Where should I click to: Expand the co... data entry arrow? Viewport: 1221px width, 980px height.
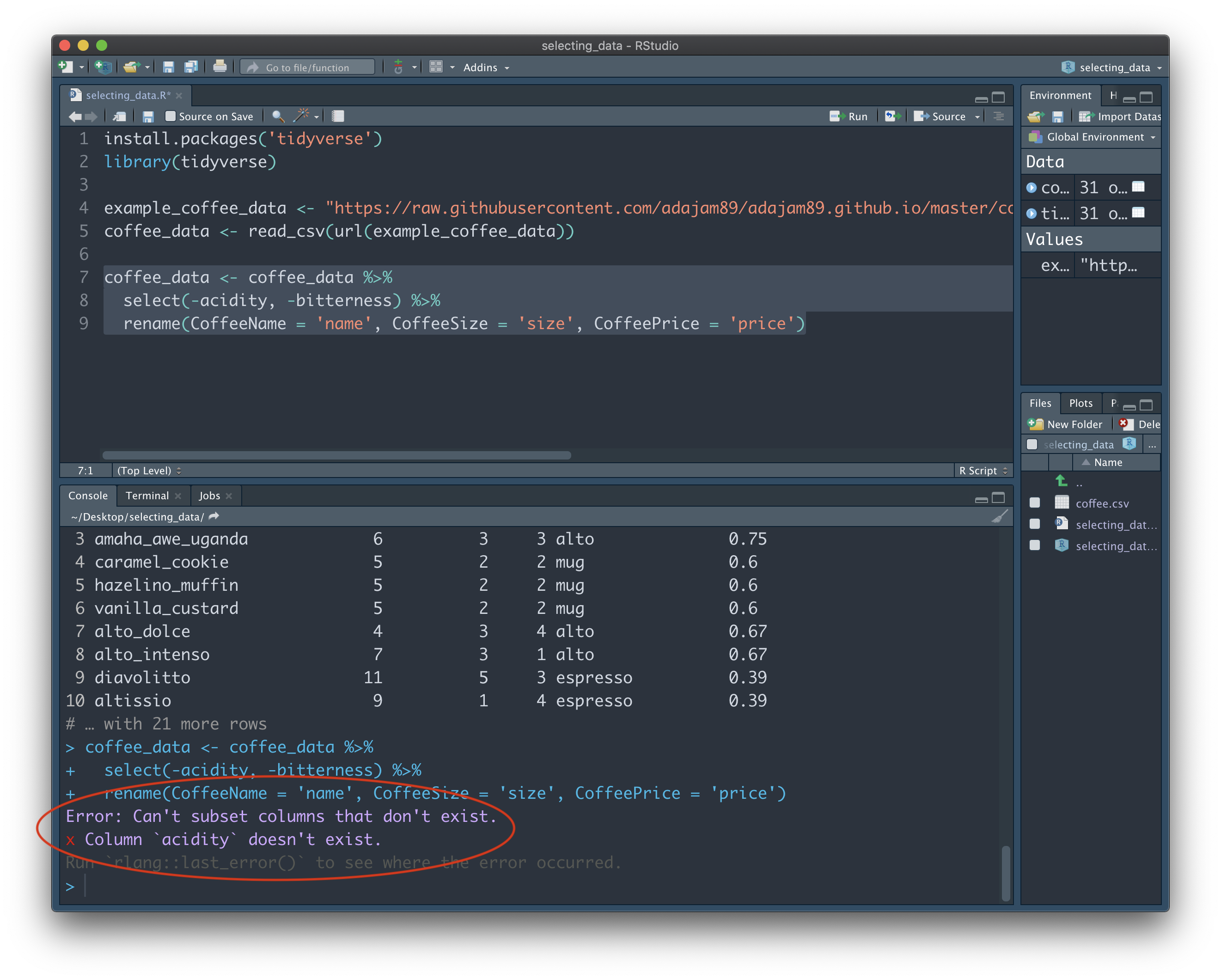coord(1031,188)
